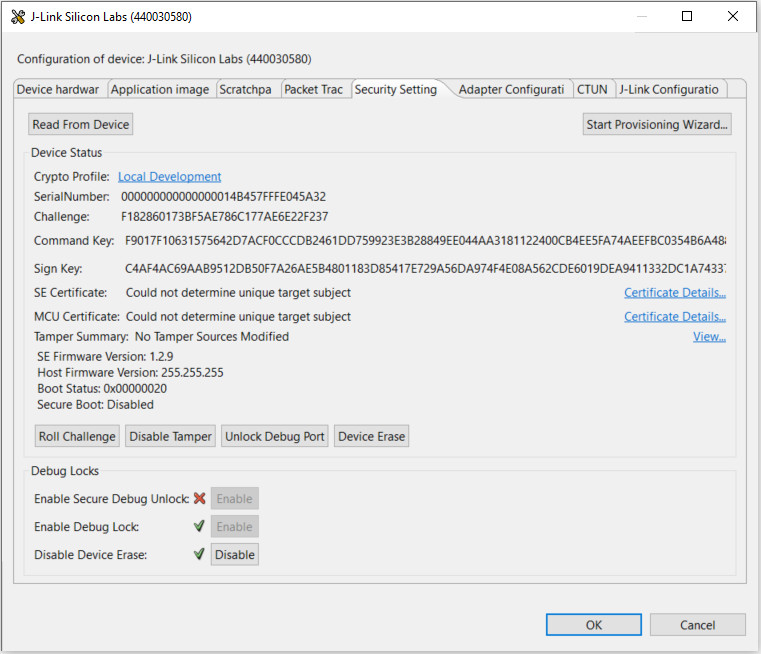Go to the Packet Trace tab
Viewport: 761px width, 654px height.
pos(314,89)
